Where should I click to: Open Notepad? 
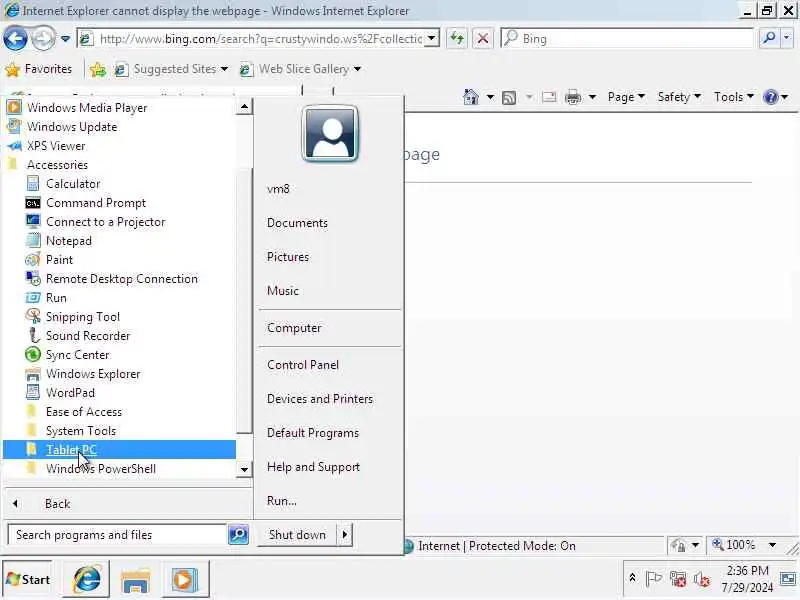[68, 240]
